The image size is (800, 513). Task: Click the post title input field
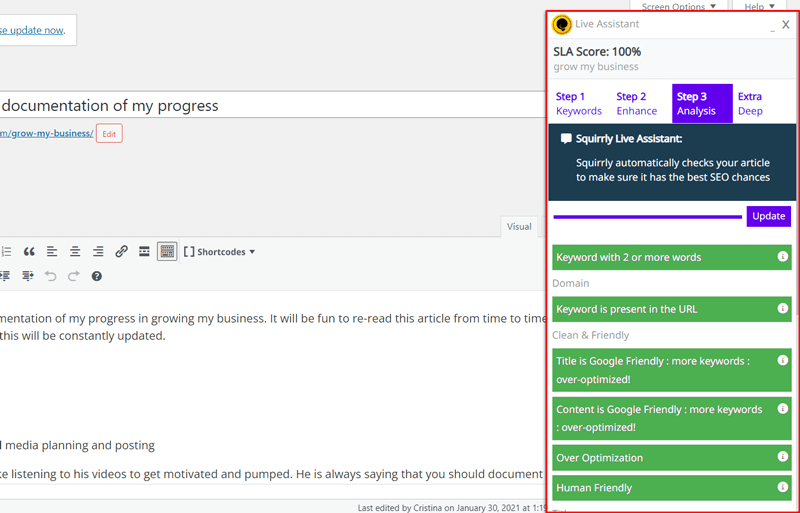tap(272, 105)
